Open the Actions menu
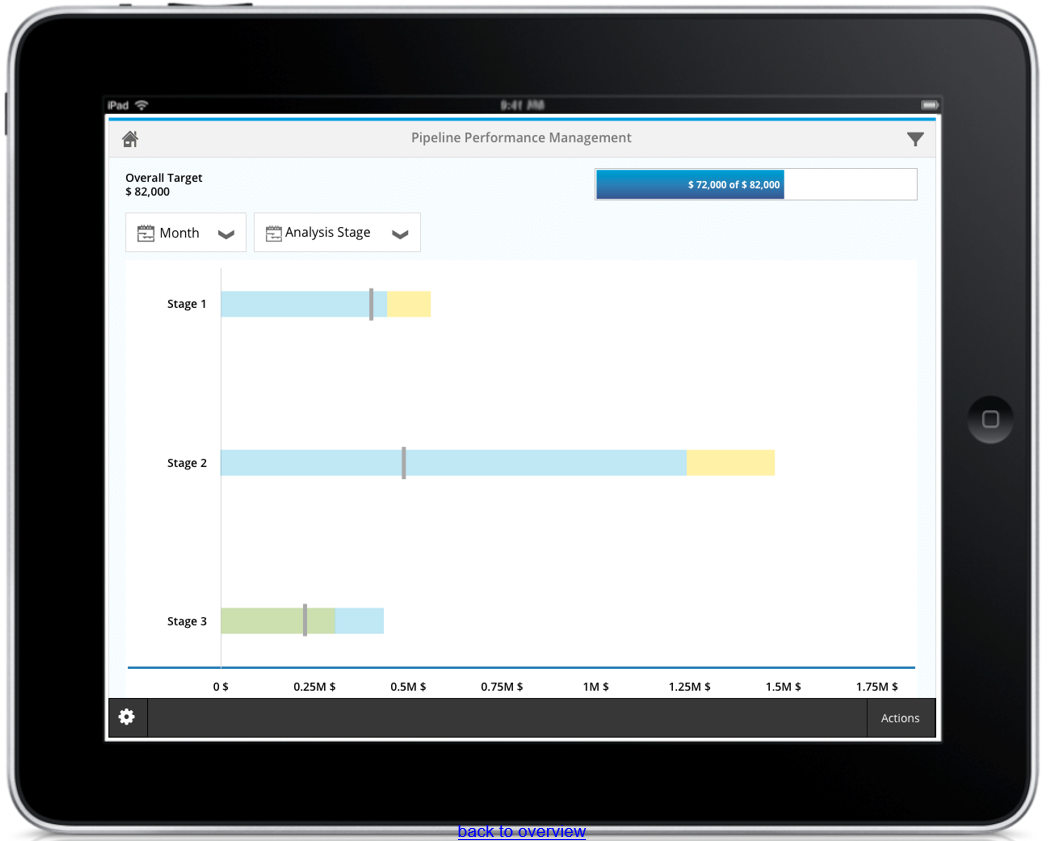The image size is (1054, 841). point(900,718)
